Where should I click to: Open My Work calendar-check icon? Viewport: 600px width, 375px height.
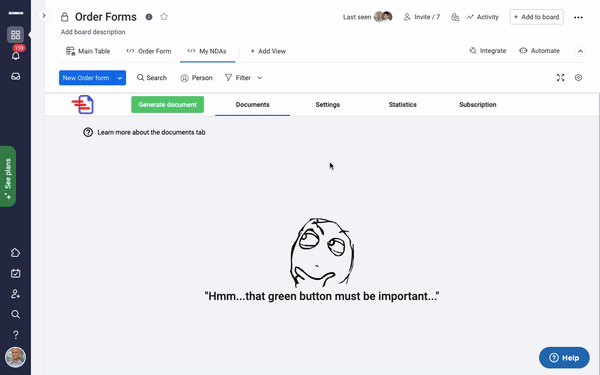click(x=15, y=273)
